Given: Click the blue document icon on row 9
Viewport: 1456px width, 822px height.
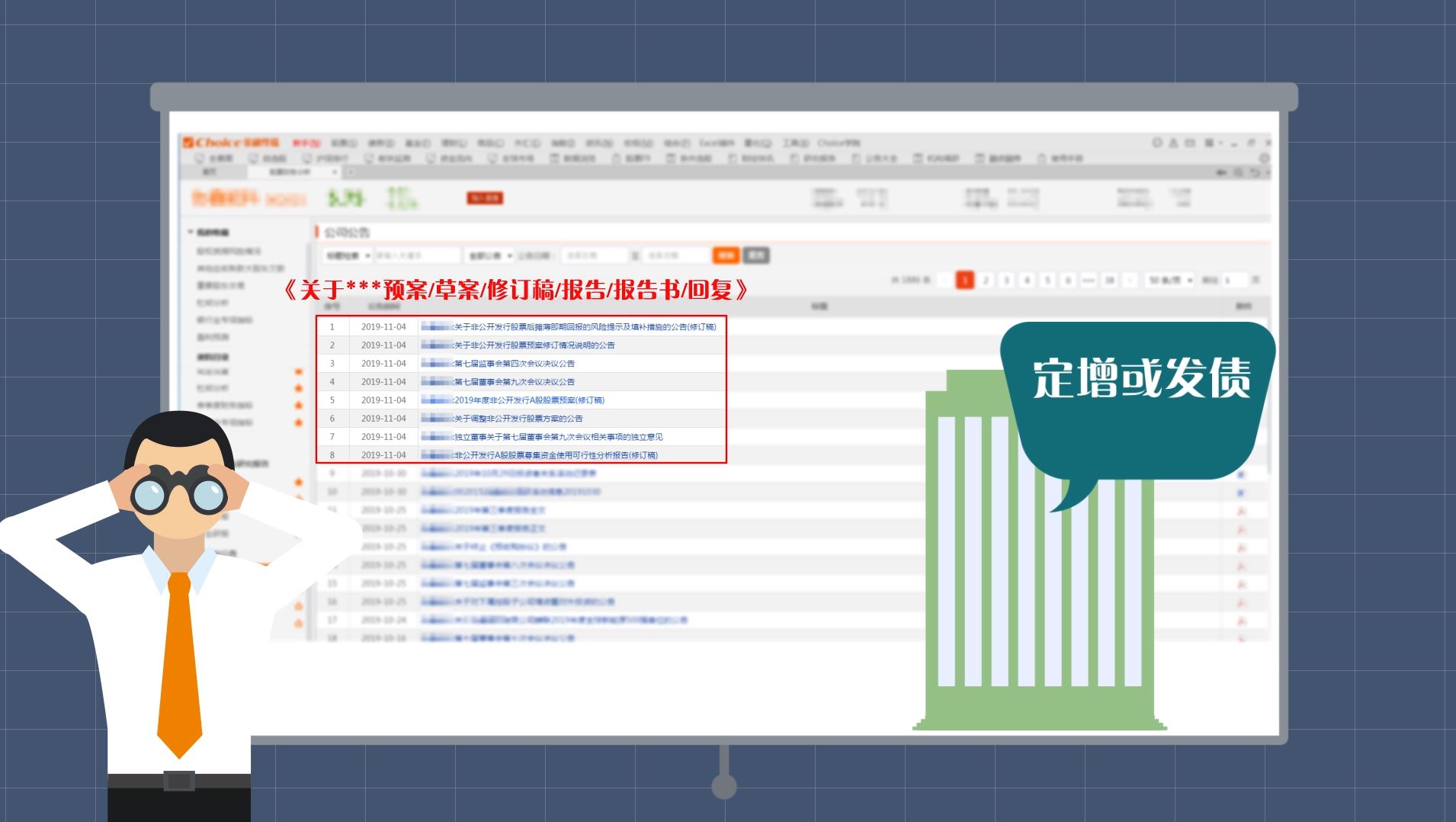Looking at the screenshot, I should 1241,474.
